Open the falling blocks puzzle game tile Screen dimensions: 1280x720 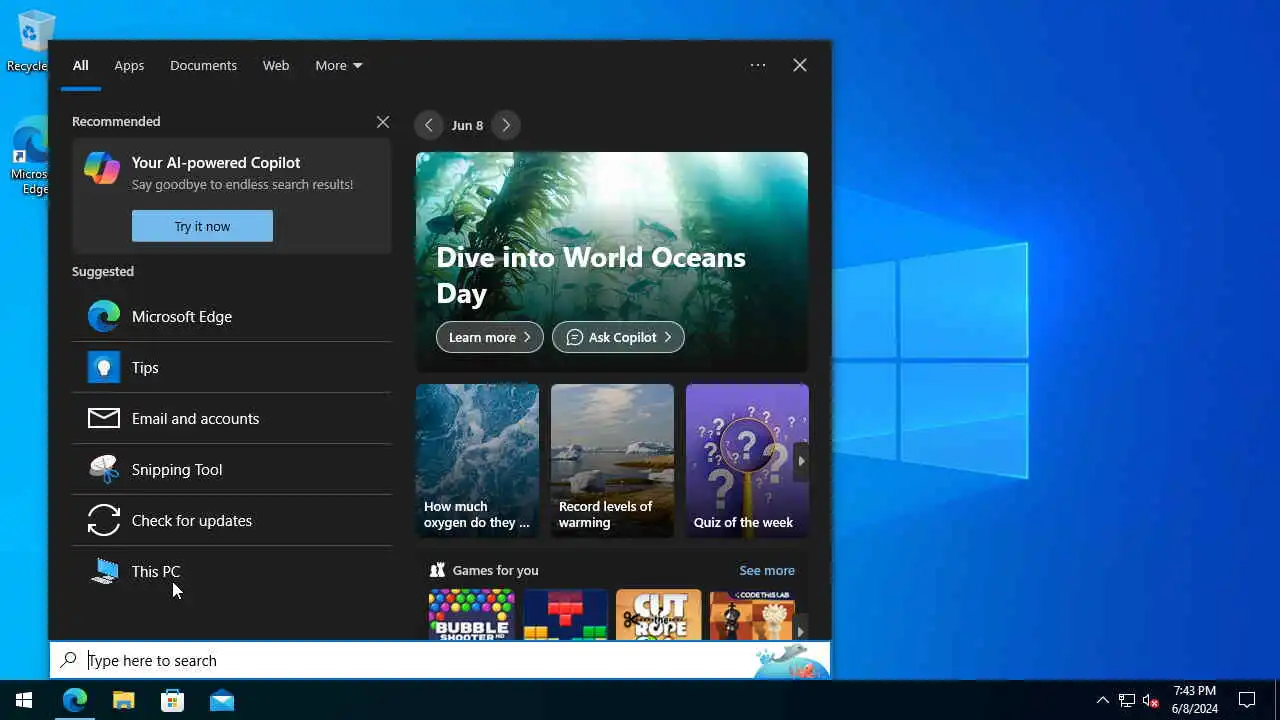[565, 614]
